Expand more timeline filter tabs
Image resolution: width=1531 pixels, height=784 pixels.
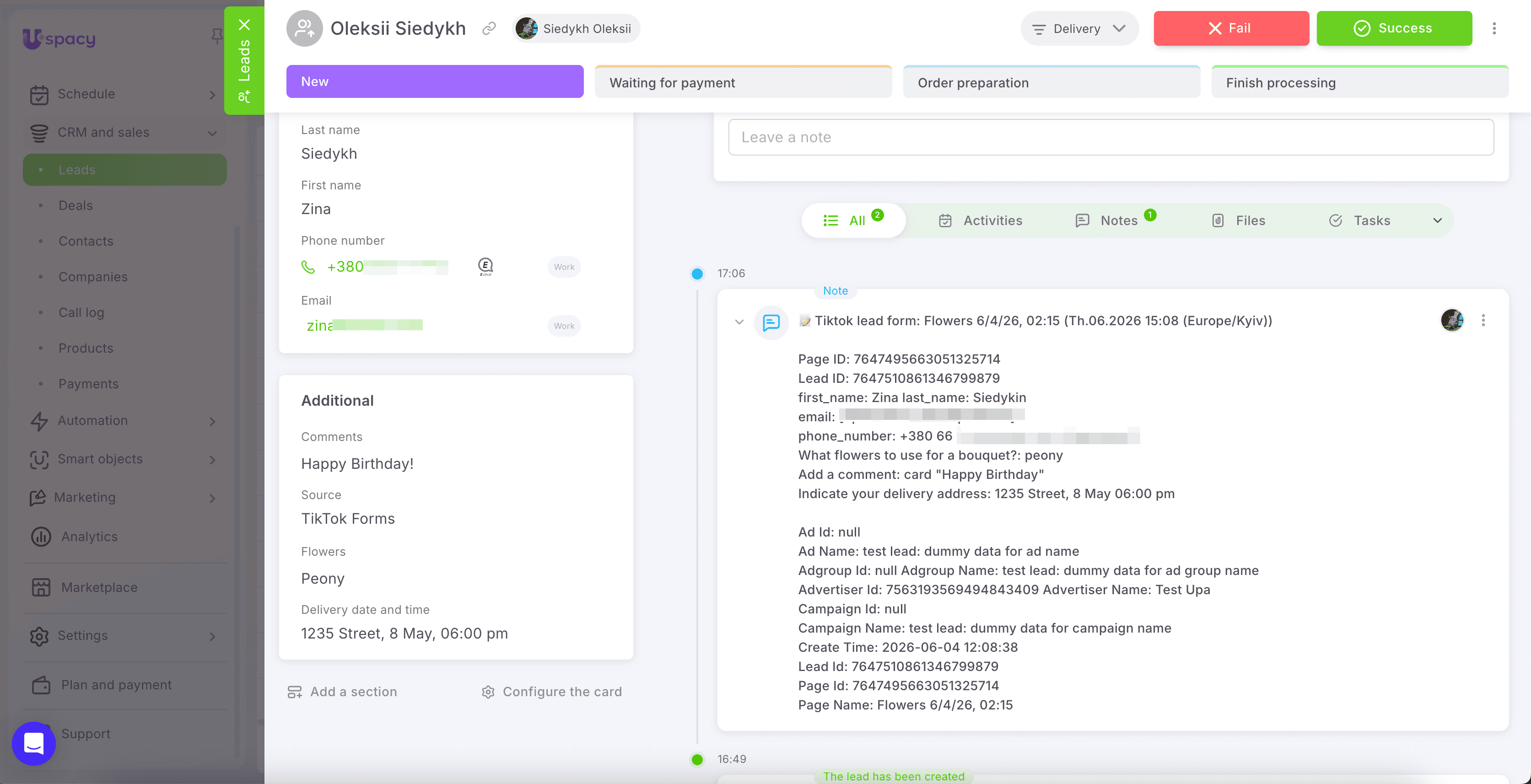[x=1438, y=220]
